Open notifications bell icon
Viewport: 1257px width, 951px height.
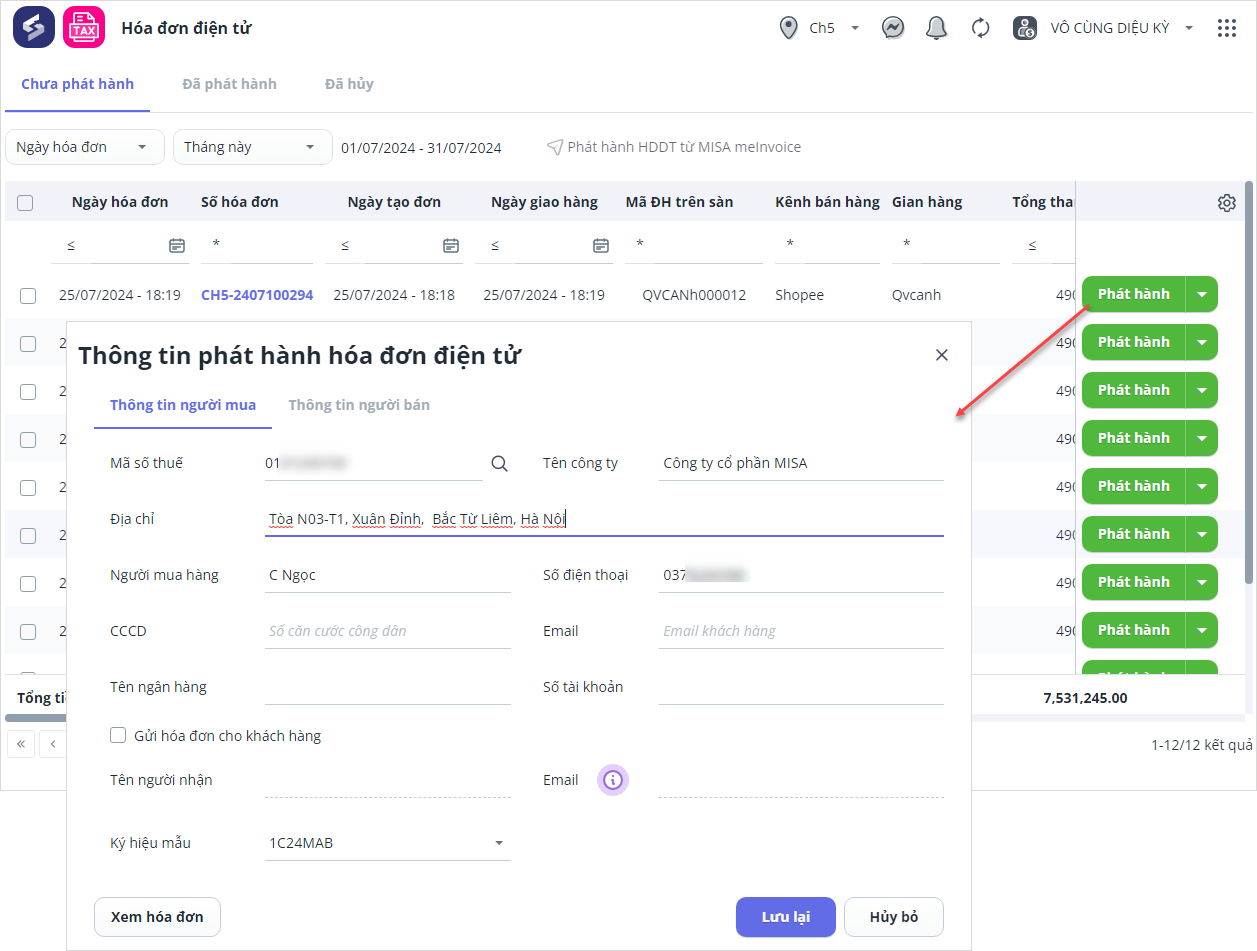tap(937, 28)
